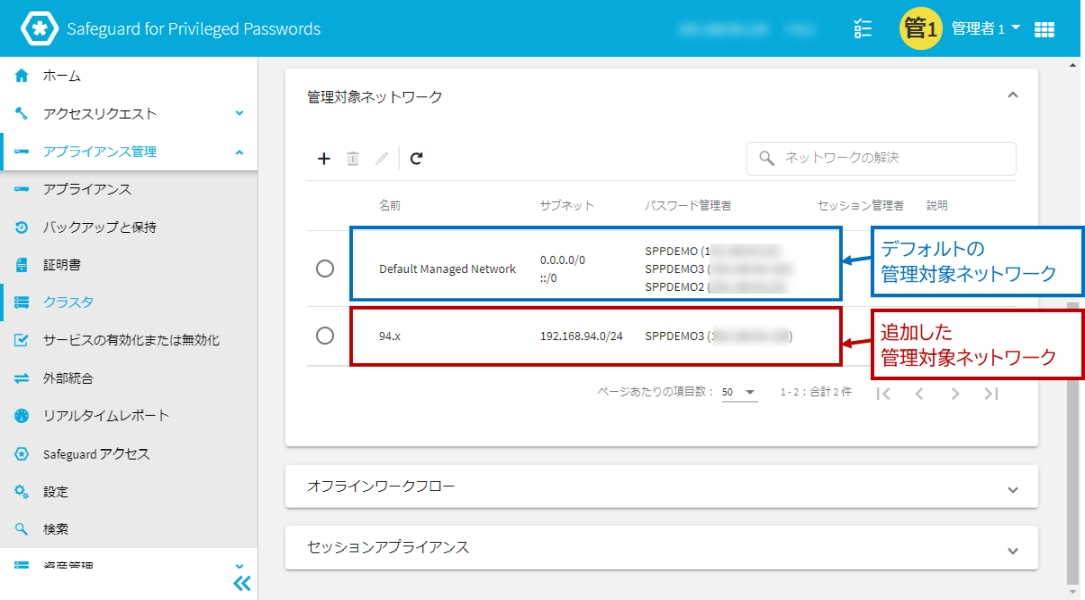Go to the first page of results
Viewport: 1085px width, 600px height.
[x=883, y=393]
